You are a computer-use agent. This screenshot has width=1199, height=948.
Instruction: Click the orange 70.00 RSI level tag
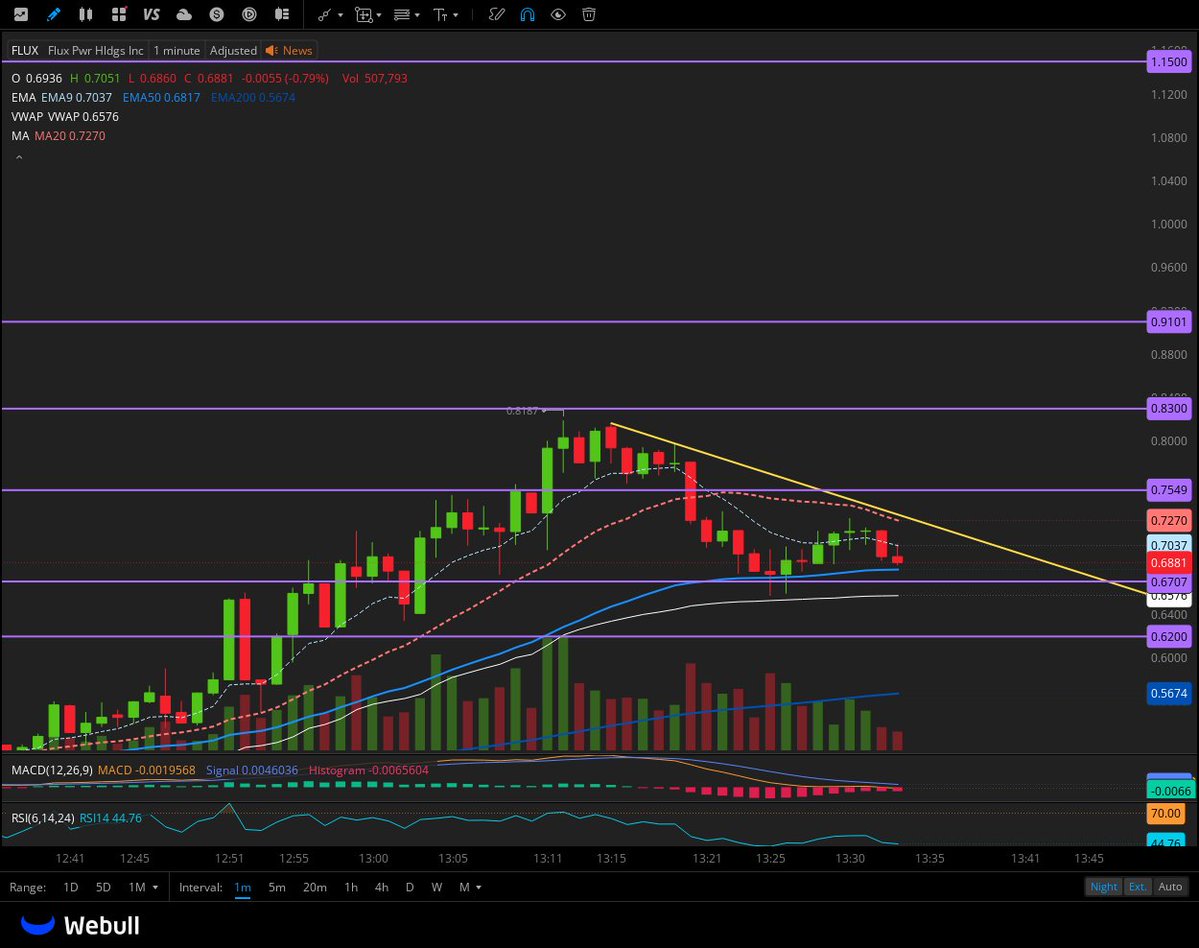1166,813
